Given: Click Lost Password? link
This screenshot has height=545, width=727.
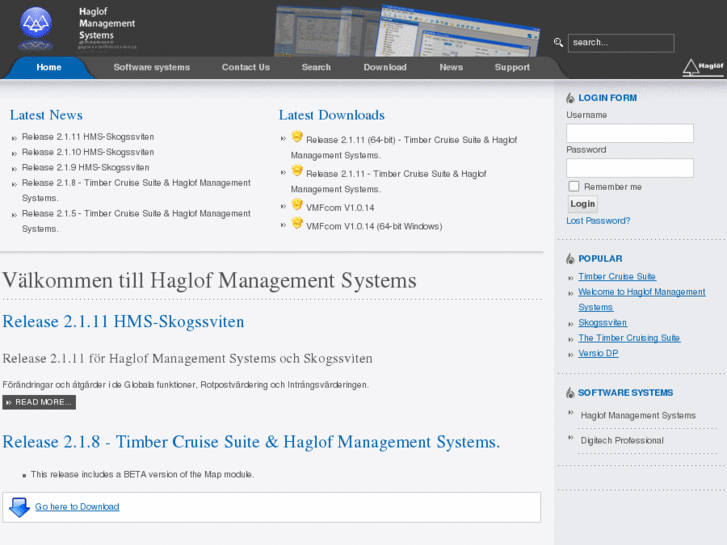Looking at the screenshot, I should coord(598,221).
